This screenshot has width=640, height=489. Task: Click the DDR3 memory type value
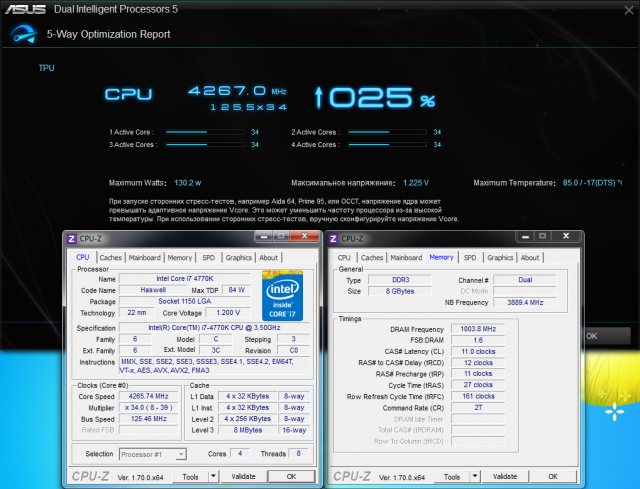[400, 280]
